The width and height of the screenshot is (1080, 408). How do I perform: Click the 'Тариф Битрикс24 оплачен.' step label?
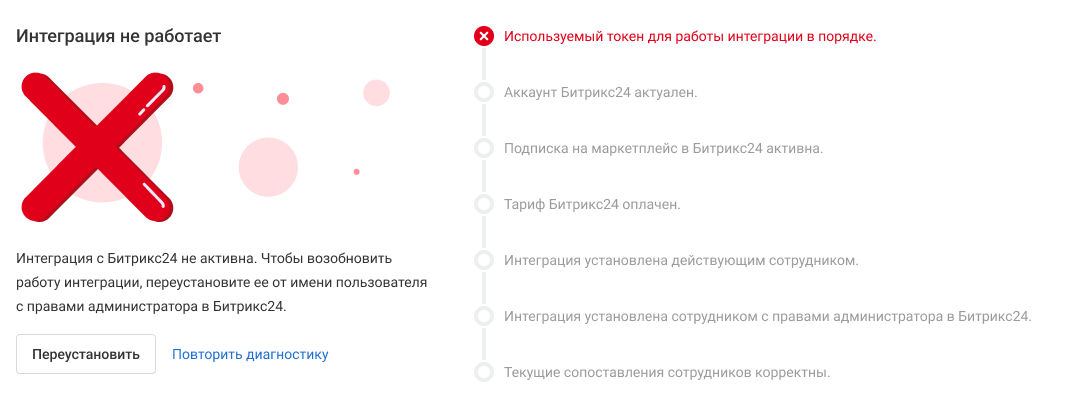pyautogui.click(x=592, y=205)
